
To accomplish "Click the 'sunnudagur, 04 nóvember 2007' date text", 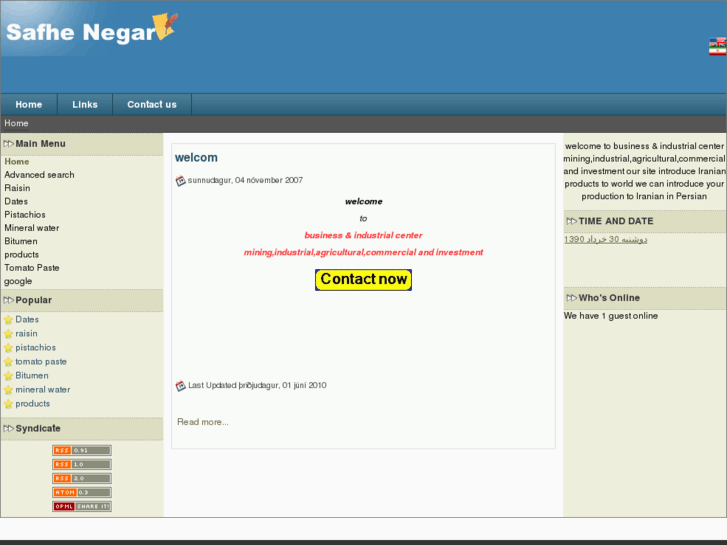I will [x=245, y=180].
